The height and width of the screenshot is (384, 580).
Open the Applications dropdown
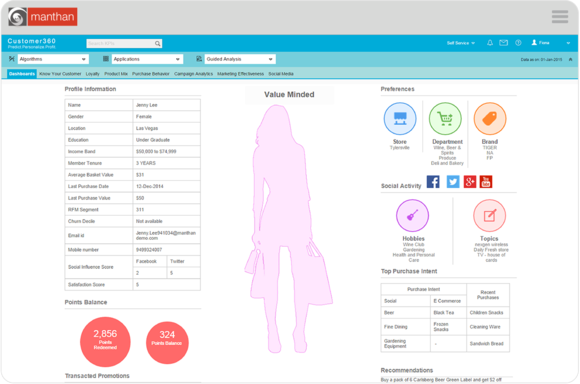147,59
